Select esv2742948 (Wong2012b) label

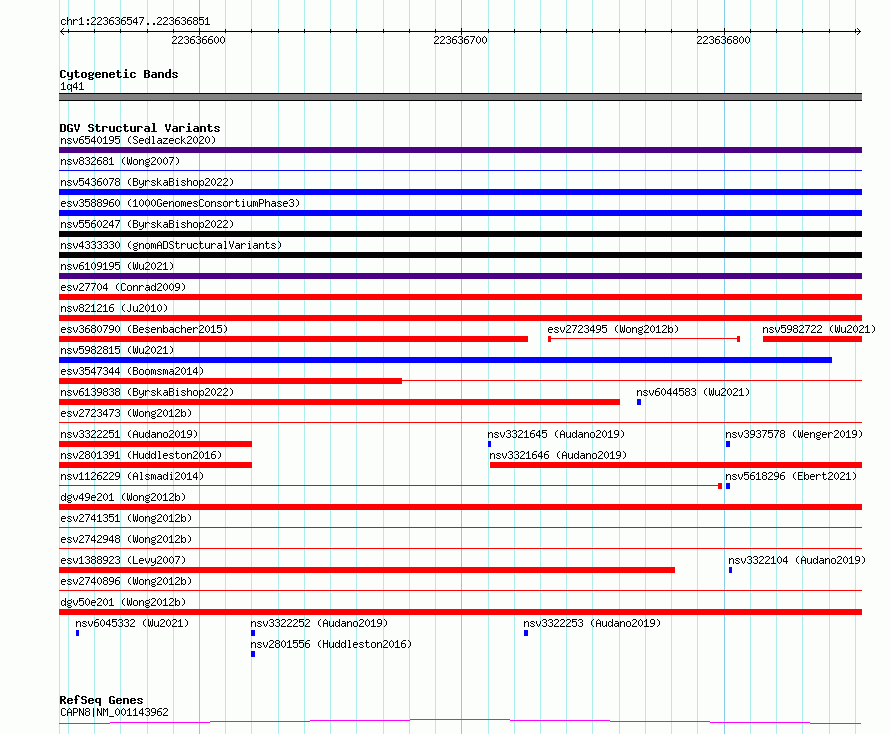click(x=126, y=539)
